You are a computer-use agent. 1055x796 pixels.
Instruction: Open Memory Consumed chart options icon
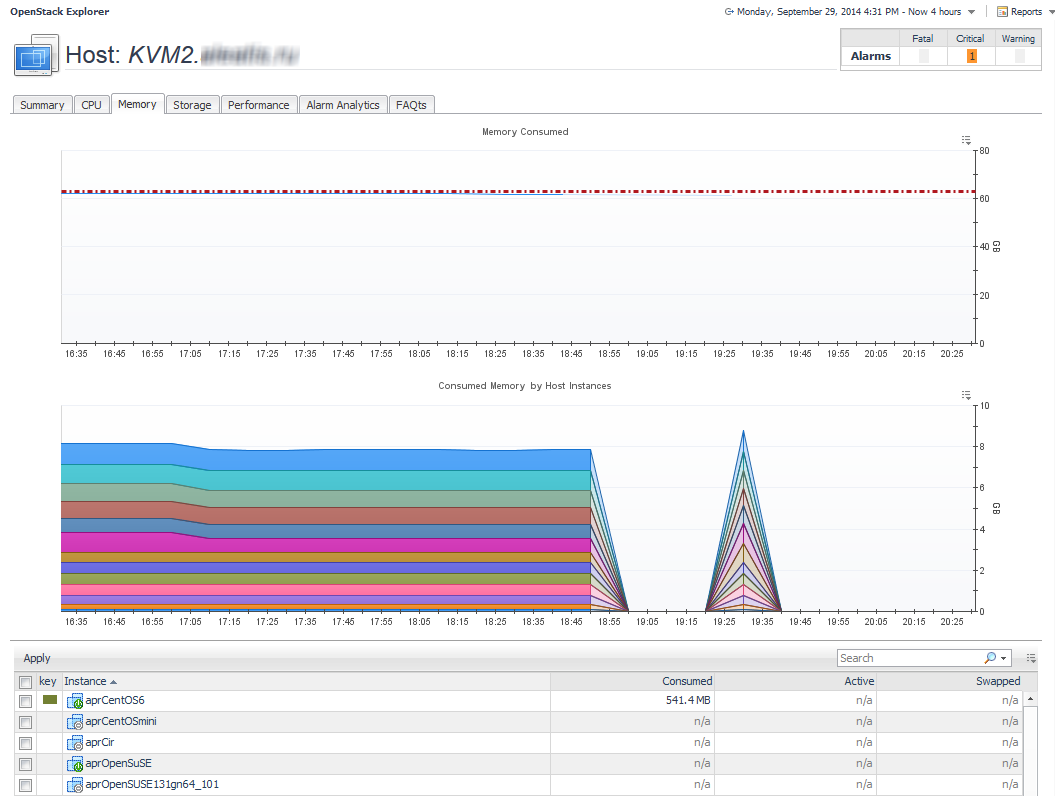(966, 140)
